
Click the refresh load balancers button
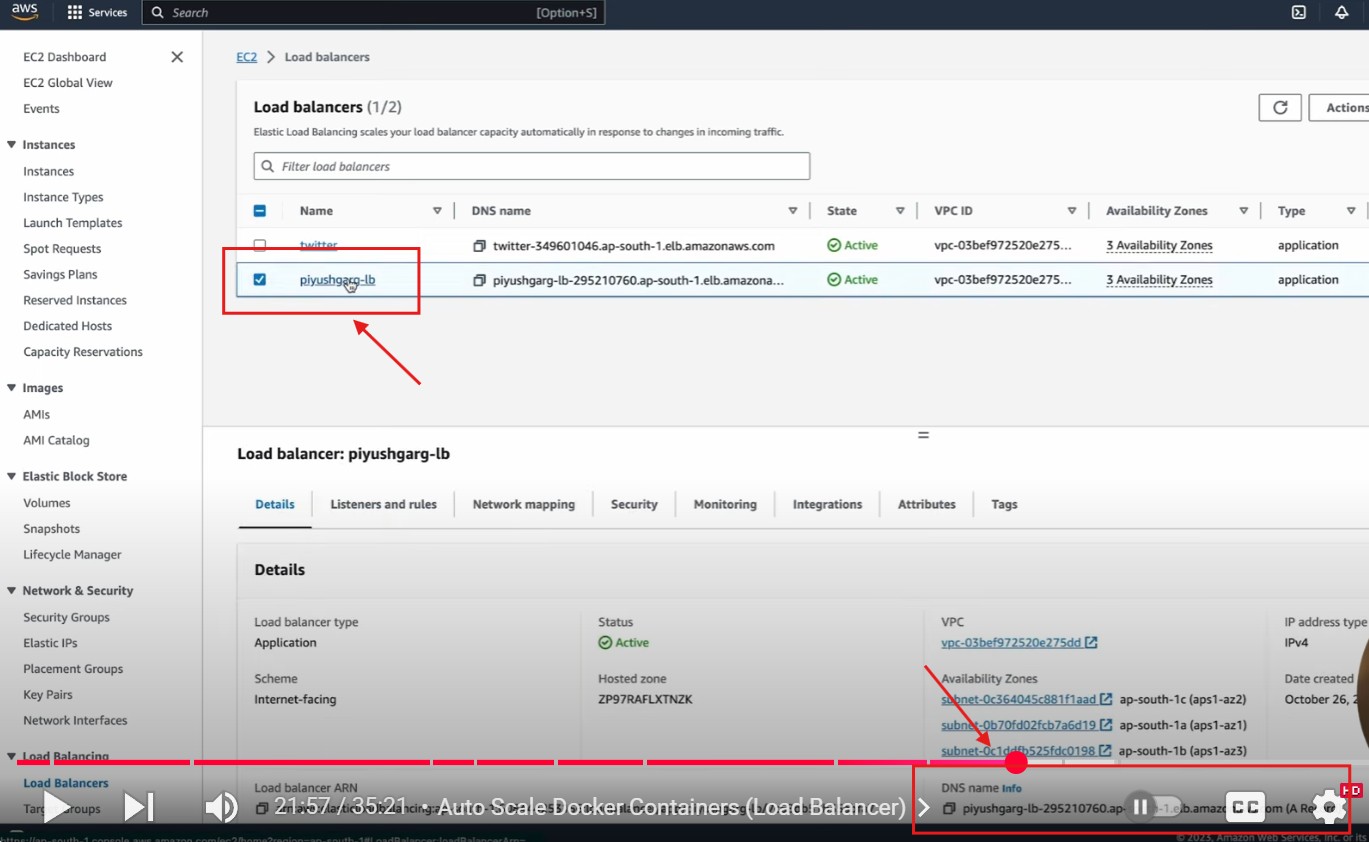pos(1279,108)
